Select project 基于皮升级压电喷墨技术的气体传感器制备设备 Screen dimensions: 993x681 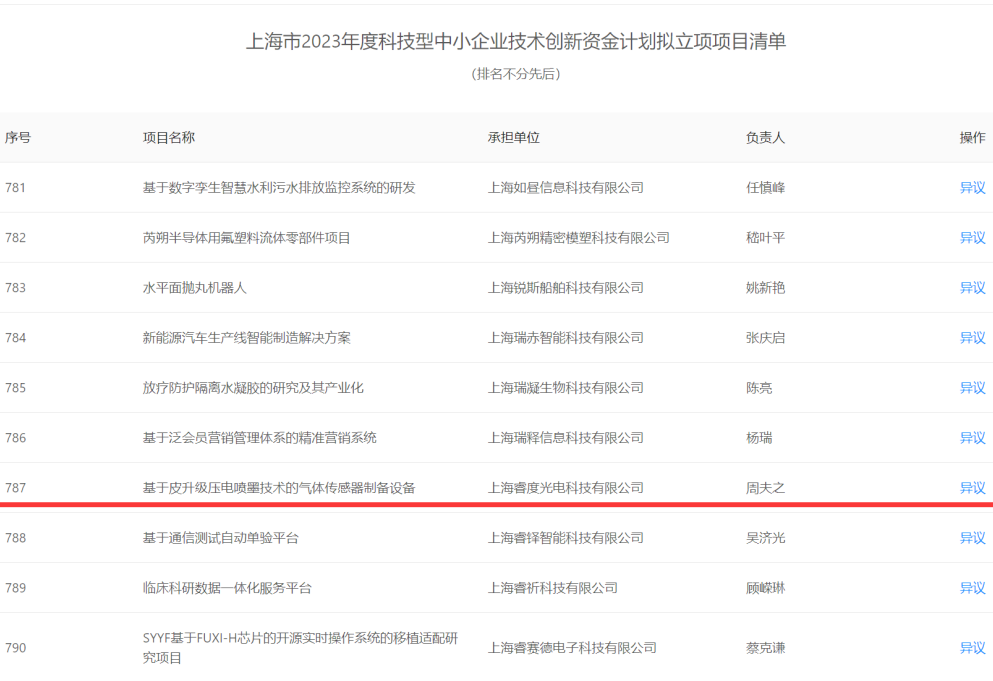click(279, 488)
